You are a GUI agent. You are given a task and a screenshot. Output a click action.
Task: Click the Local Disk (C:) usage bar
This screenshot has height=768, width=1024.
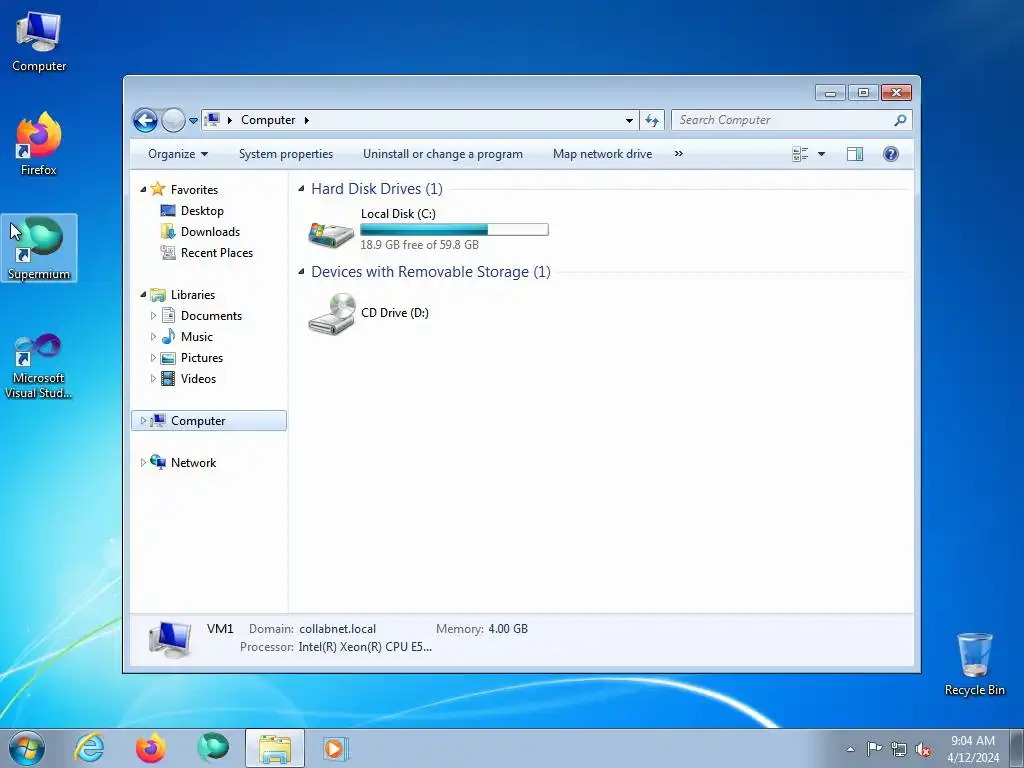(454, 229)
